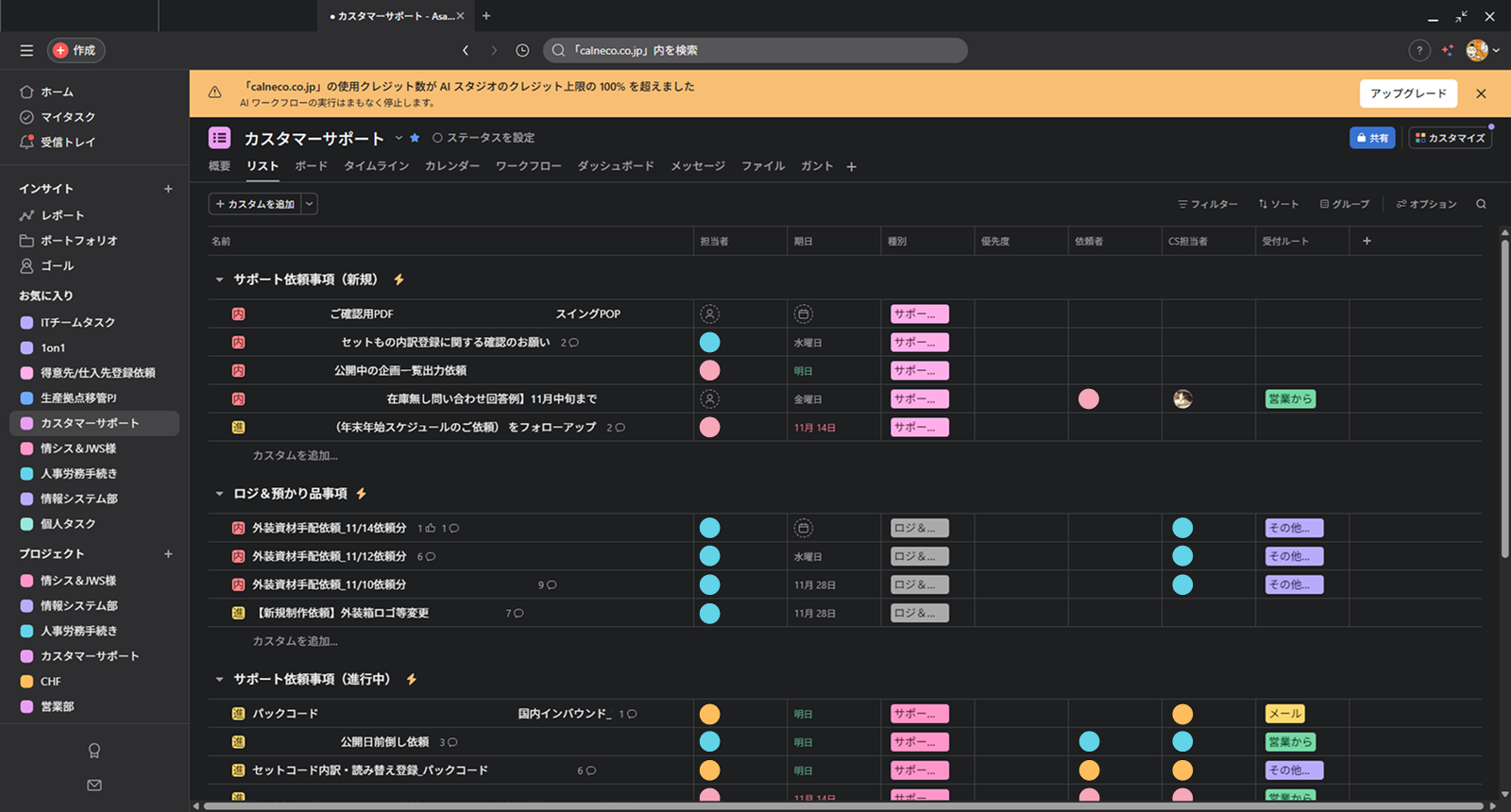Open the AI sparkle icon in top bar

pyautogui.click(x=1448, y=51)
